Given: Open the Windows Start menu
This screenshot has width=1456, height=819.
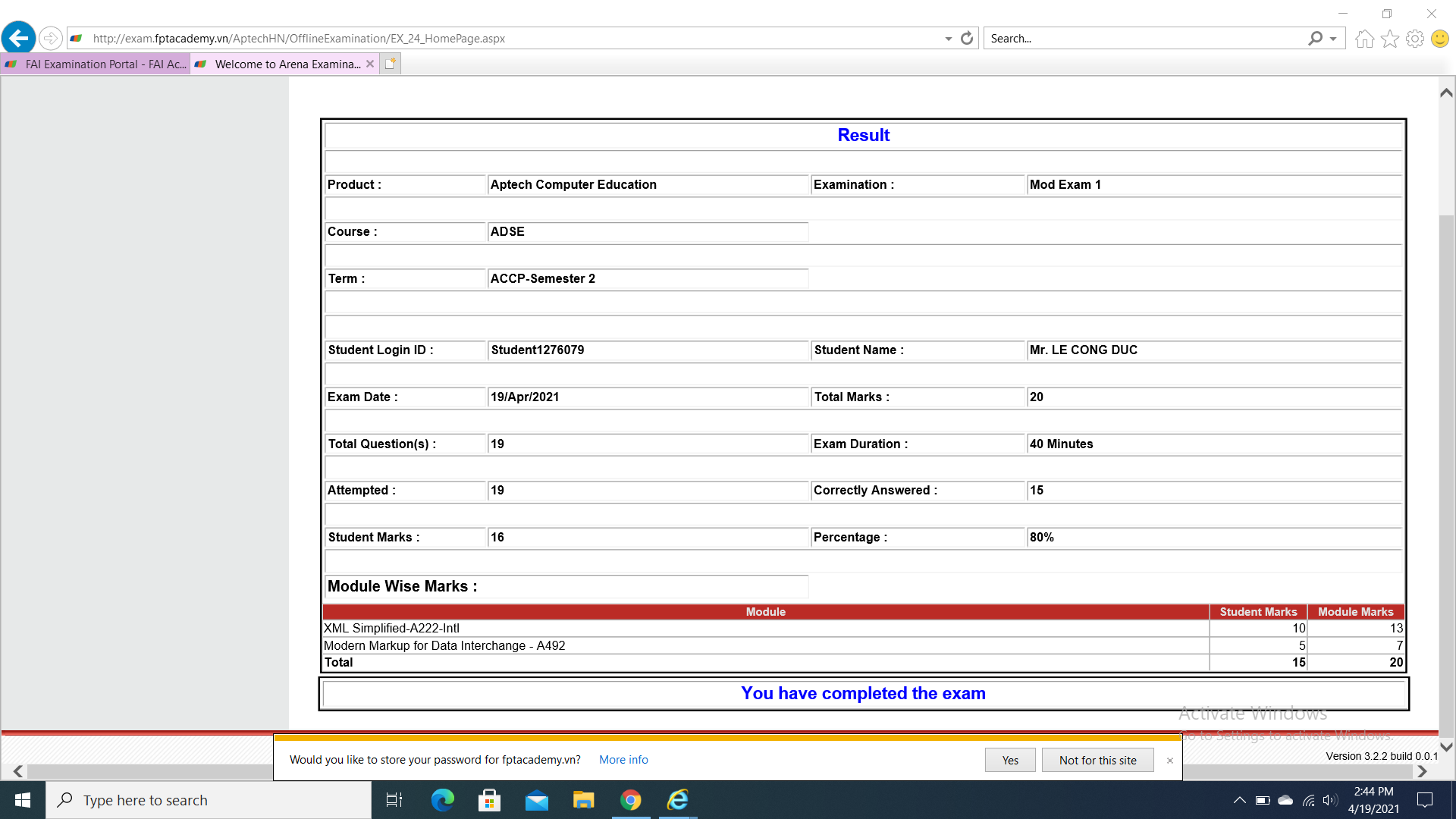Looking at the screenshot, I should tap(23, 800).
